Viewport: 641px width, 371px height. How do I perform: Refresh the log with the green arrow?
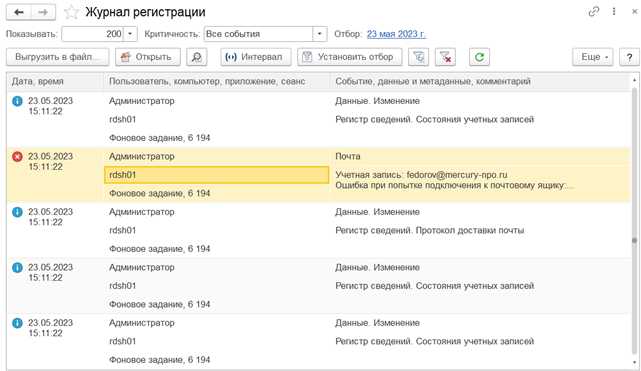coord(479,57)
